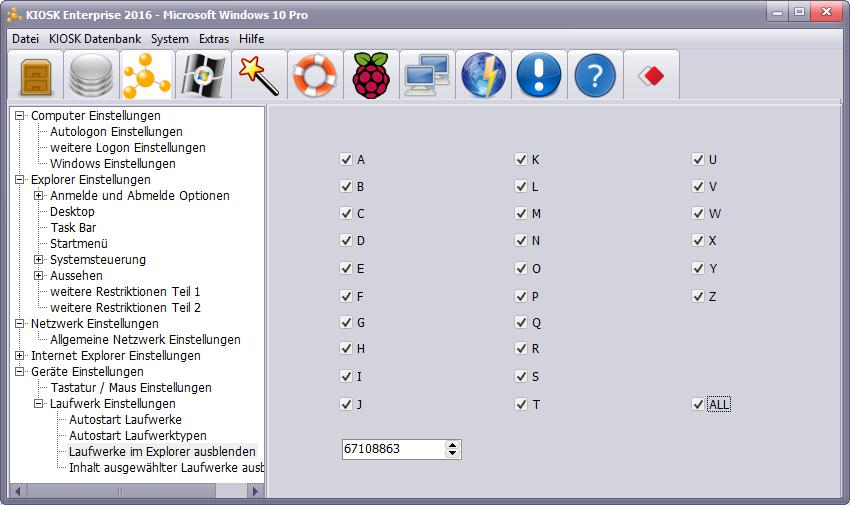Select Laufwerke im Explorer ausblenden item
This screenshot has width=850, height=505.
(162, 451)
